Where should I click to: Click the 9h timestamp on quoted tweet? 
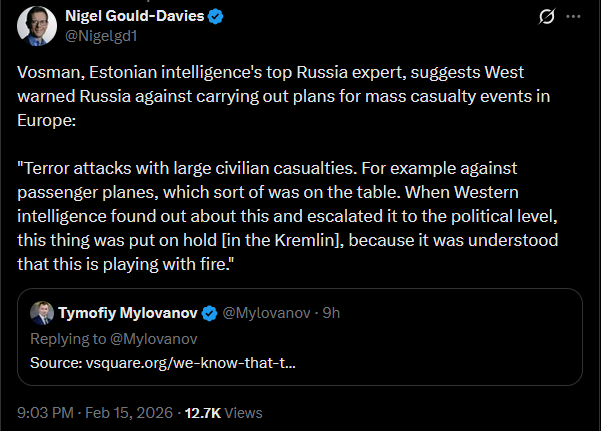pyautogui.click(x=331, y=313)
